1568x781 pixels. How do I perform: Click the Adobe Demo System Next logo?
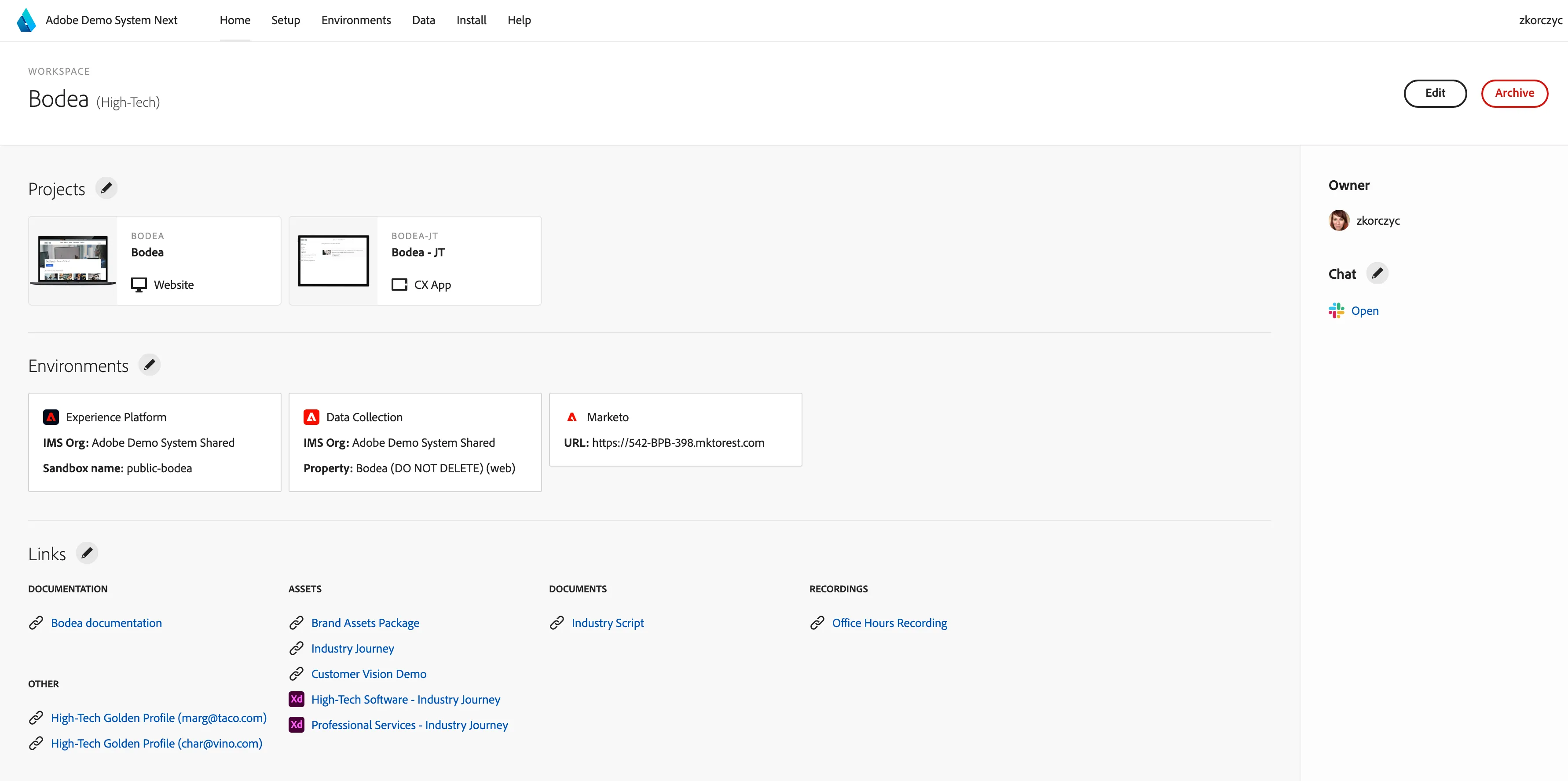[x=26, y=20]
